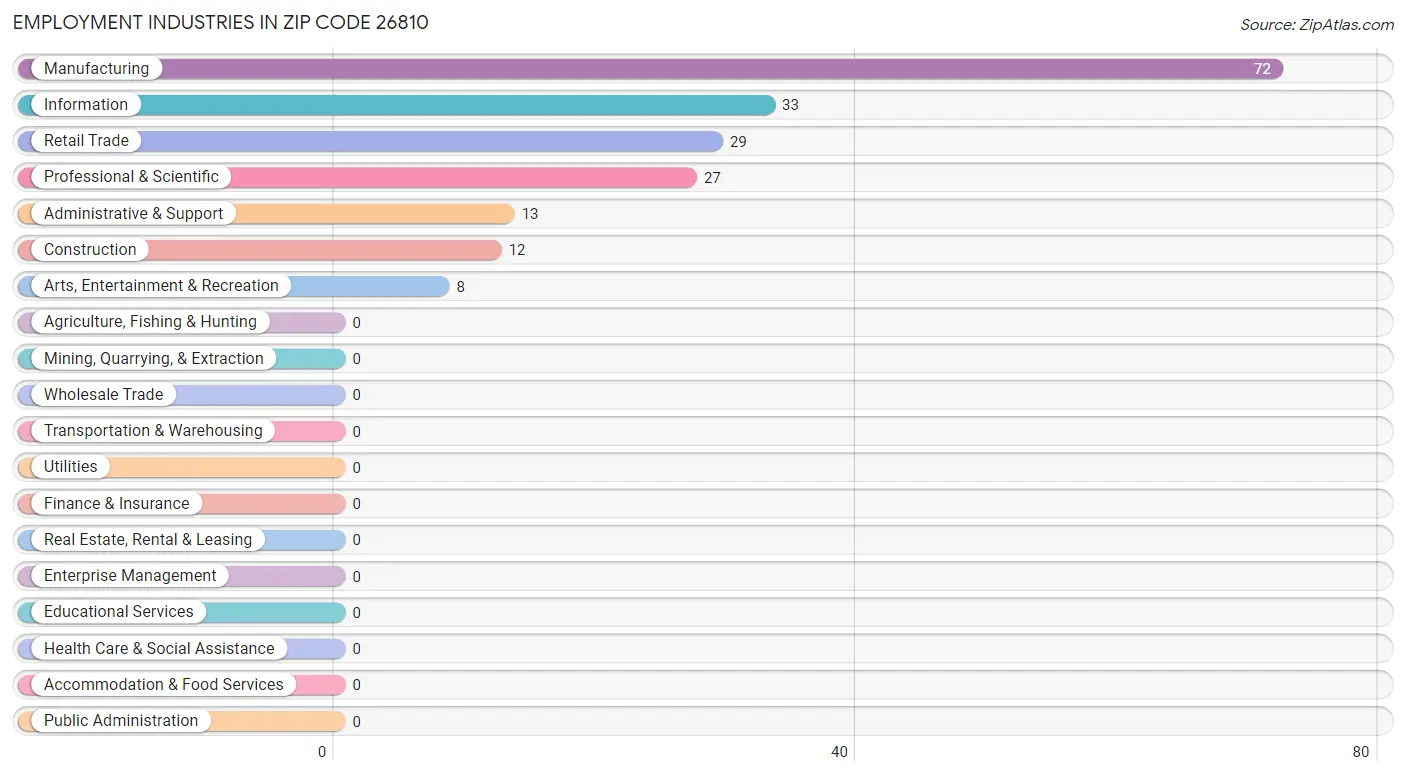Click the Manufacturing bar label
The image size is (1406, 776).
click(x=96, y=68)
